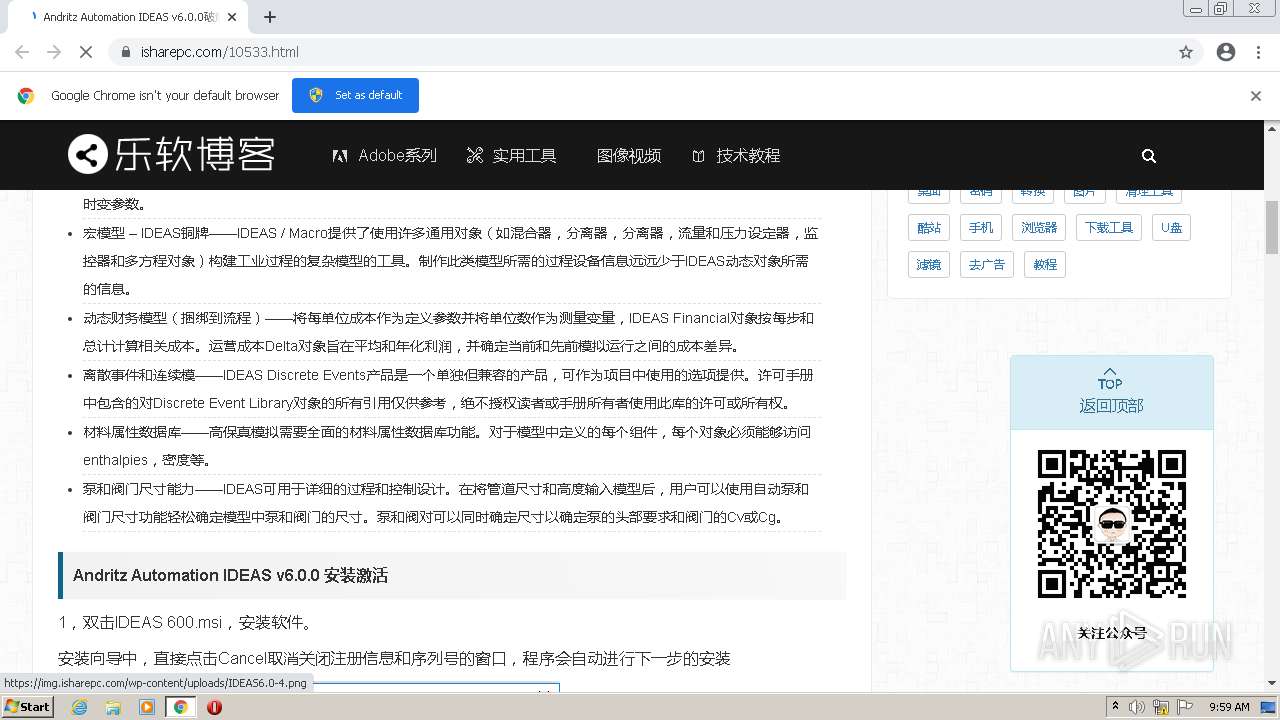Image resolution: width=1280 pixels, height=720 pixels.
Task: Stop loading the page
Action: point(86,52)
